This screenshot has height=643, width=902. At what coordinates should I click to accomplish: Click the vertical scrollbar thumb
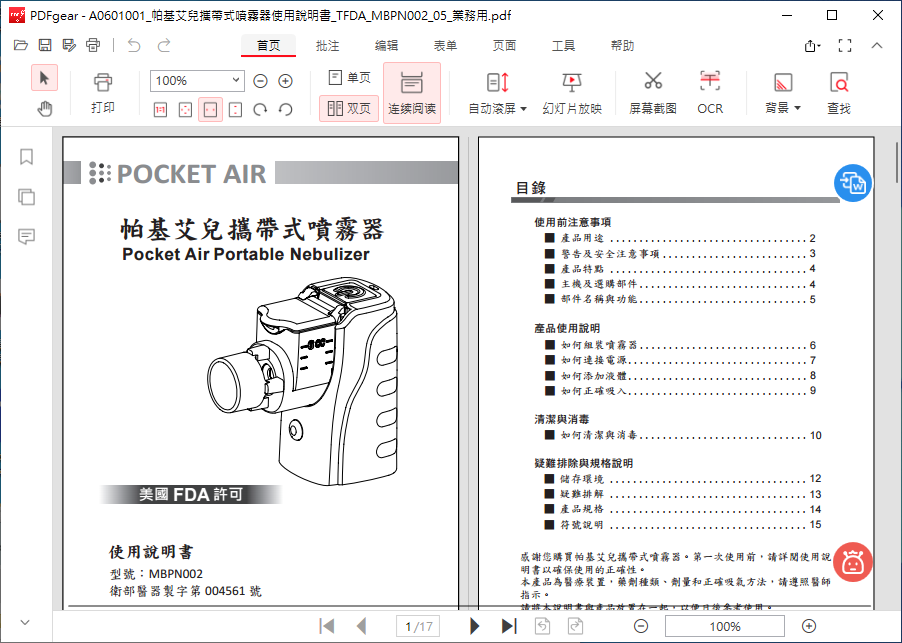tap(897, 162)
